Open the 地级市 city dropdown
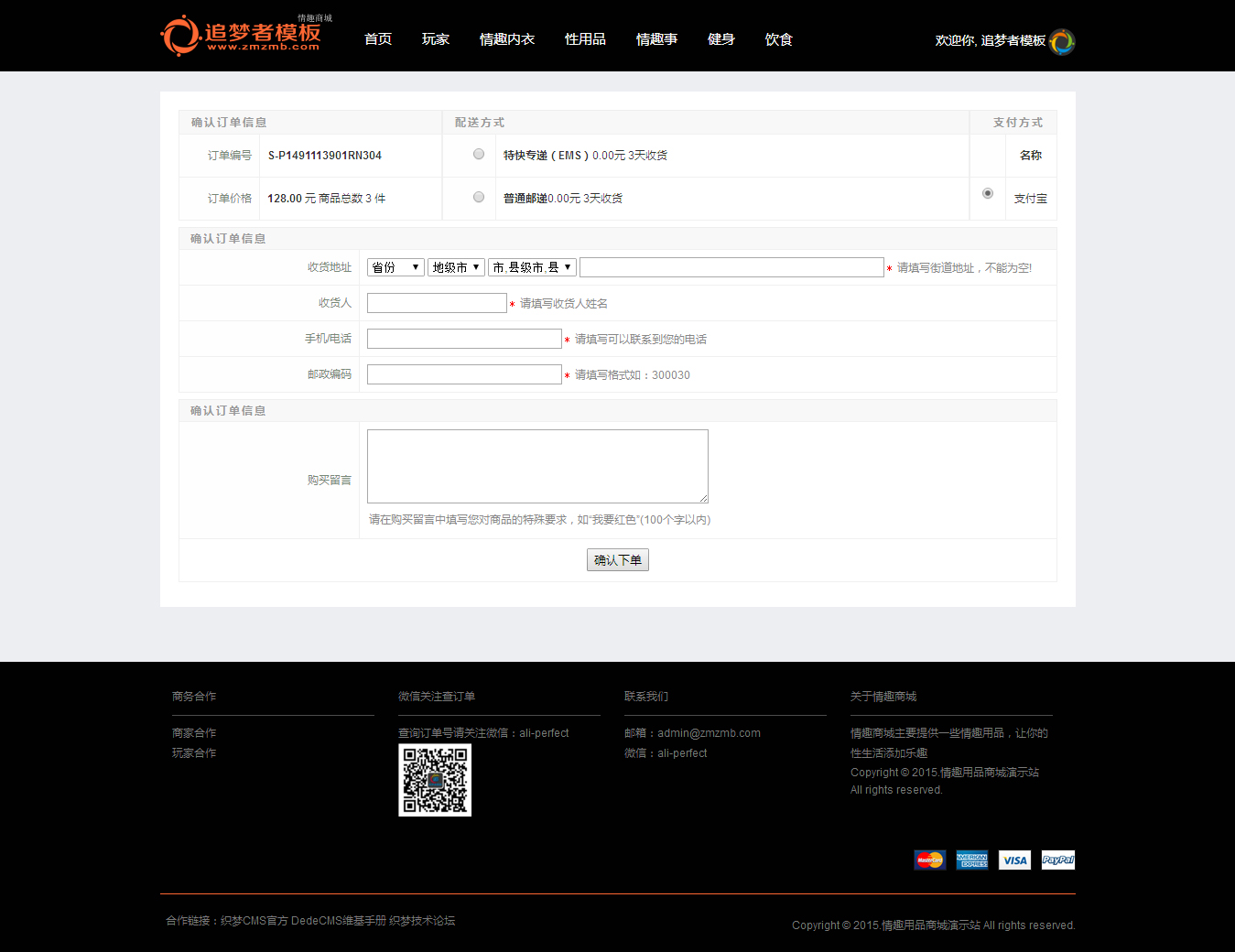Screen dimensions: 1235x952 pyautogui.click(x=456, y=267)
